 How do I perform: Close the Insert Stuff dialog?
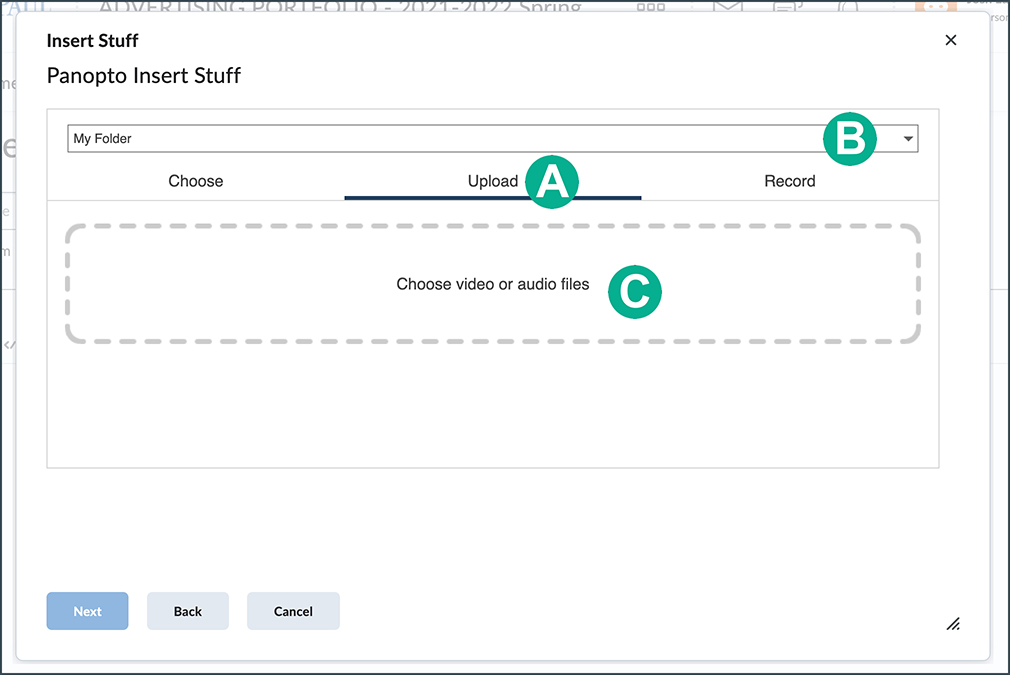coord(950,40)
